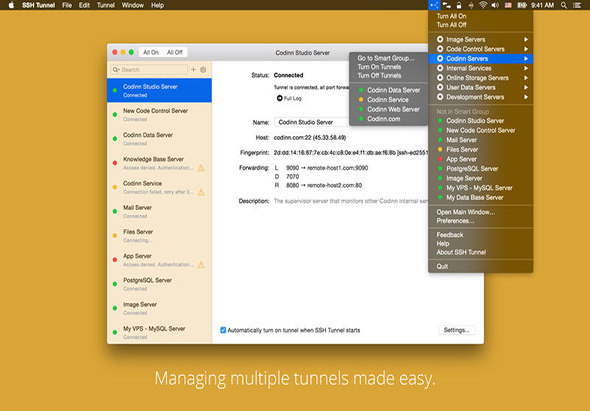This screenshot has height=411, width=590.
Task: Toggle Codinn Data Server dot in submenu
Action: point(361,90)
